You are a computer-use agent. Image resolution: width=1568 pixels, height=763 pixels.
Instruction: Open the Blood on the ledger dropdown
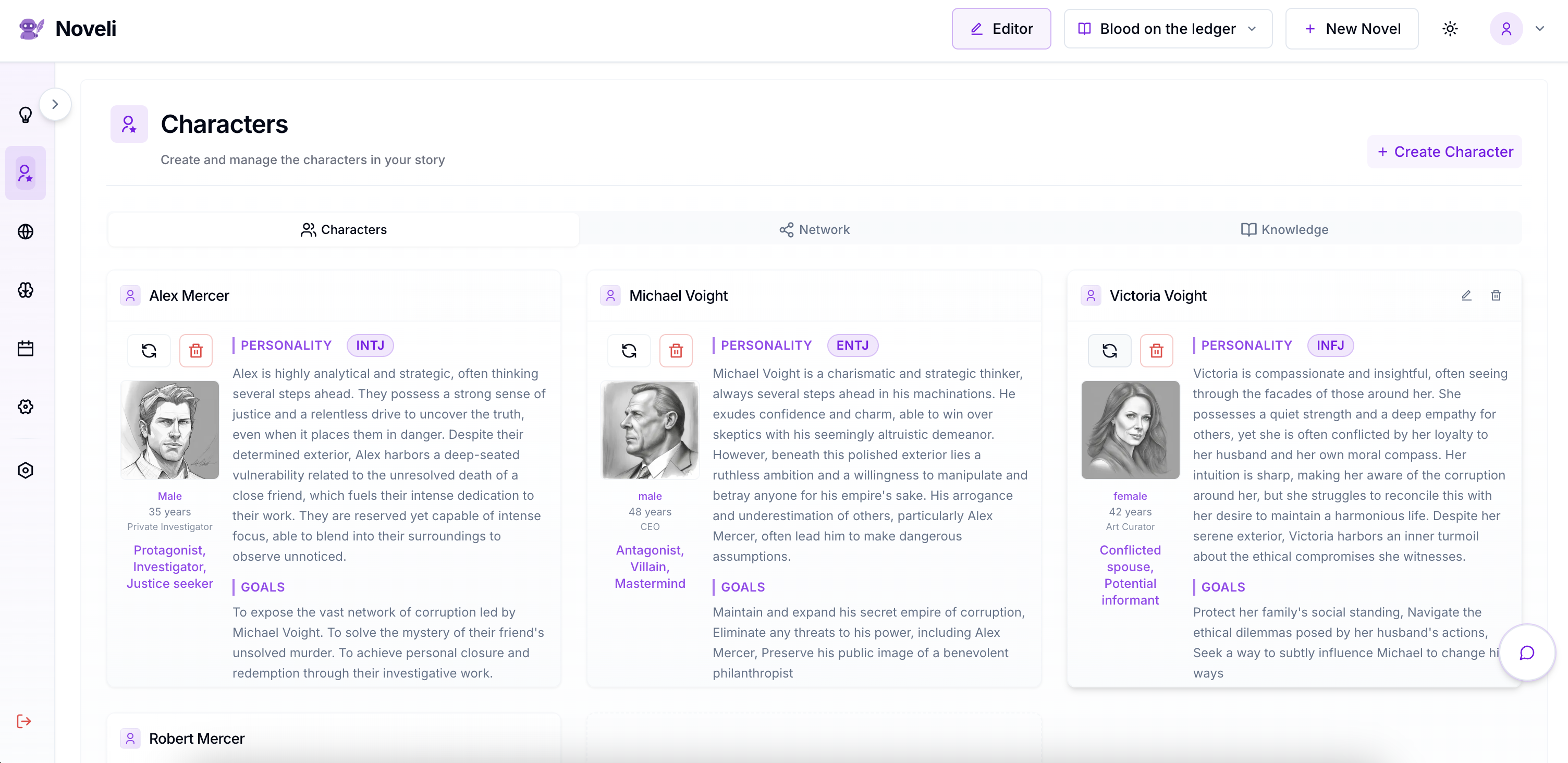tap(1168, 29)
